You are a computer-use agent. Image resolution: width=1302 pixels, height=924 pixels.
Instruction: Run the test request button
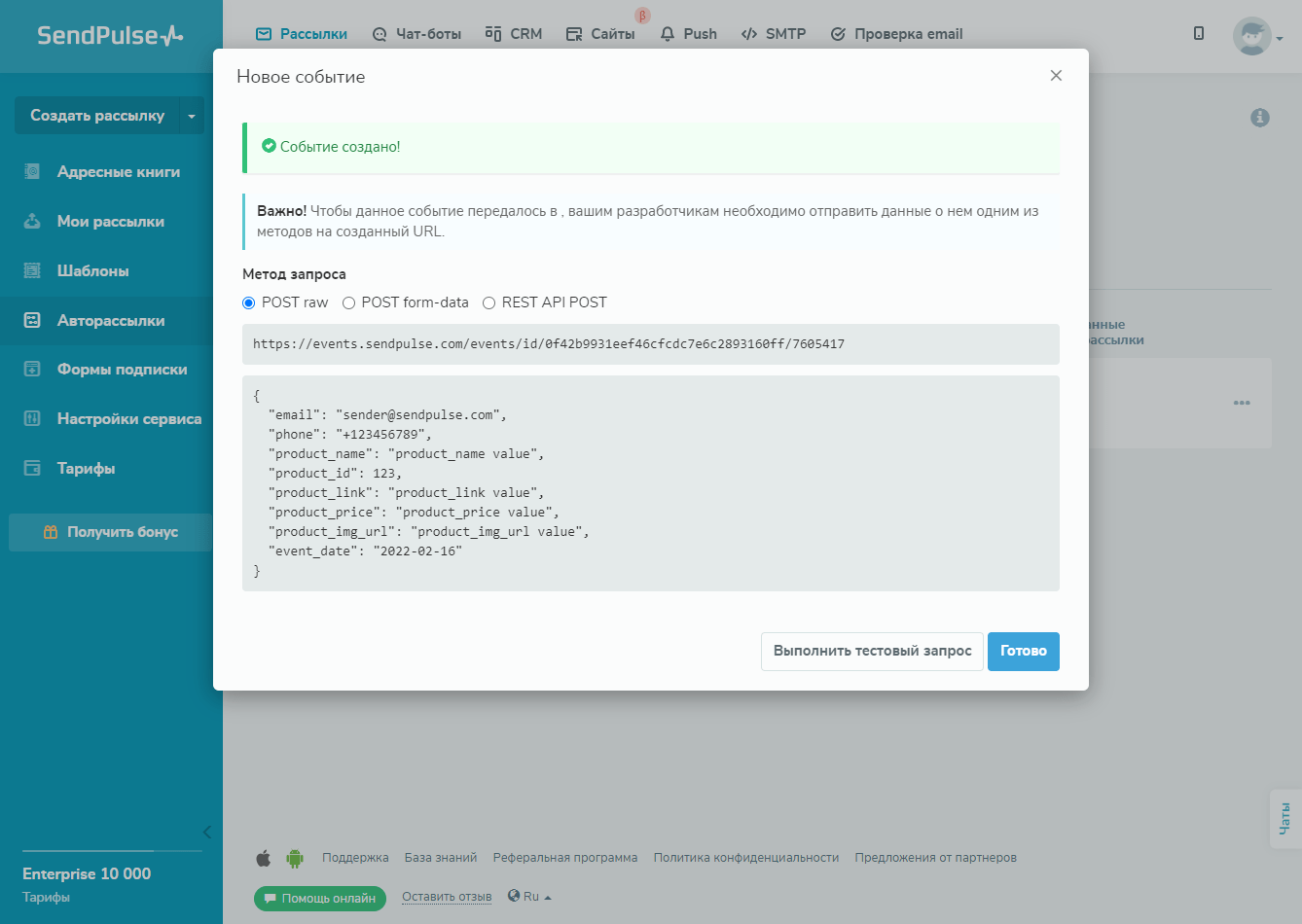pyautogui.click(x=872, y=652)
